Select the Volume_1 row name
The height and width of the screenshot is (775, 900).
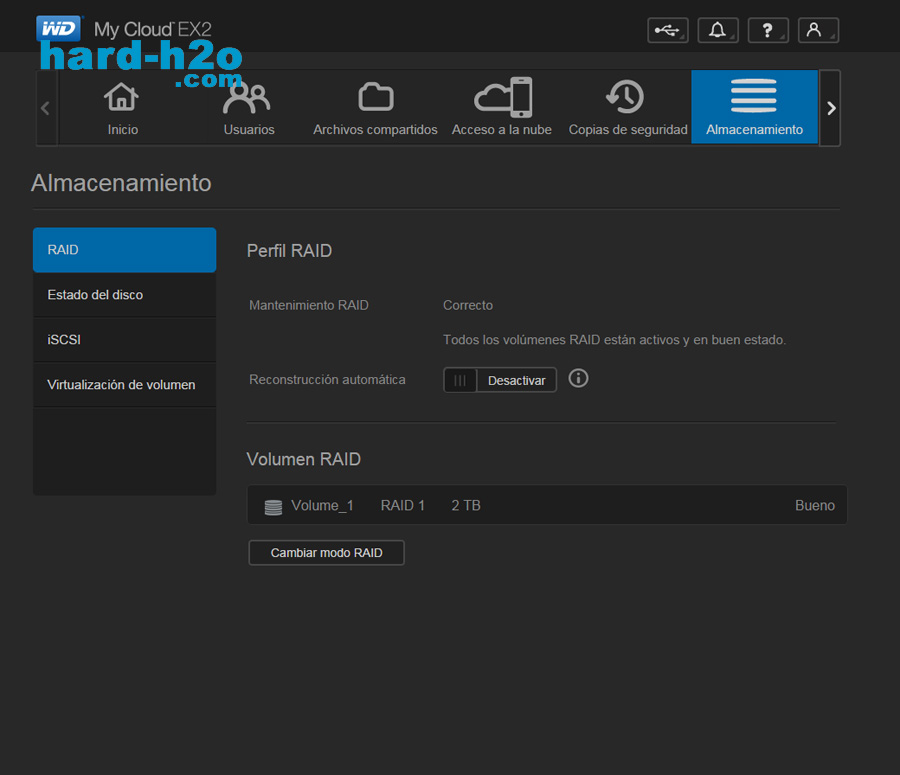[322, 506]
